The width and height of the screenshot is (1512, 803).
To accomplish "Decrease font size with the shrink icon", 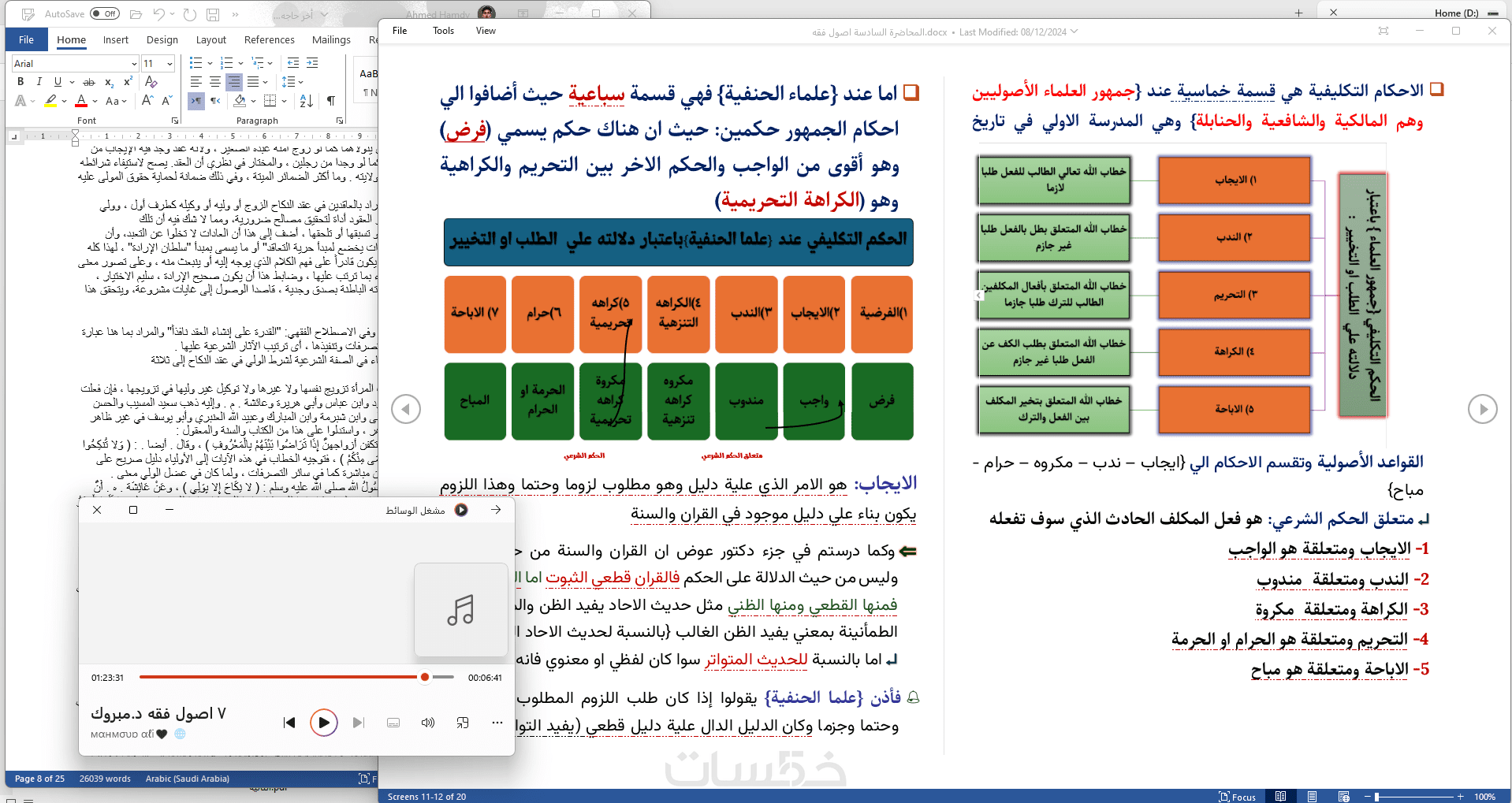I will tap(166, 101).
